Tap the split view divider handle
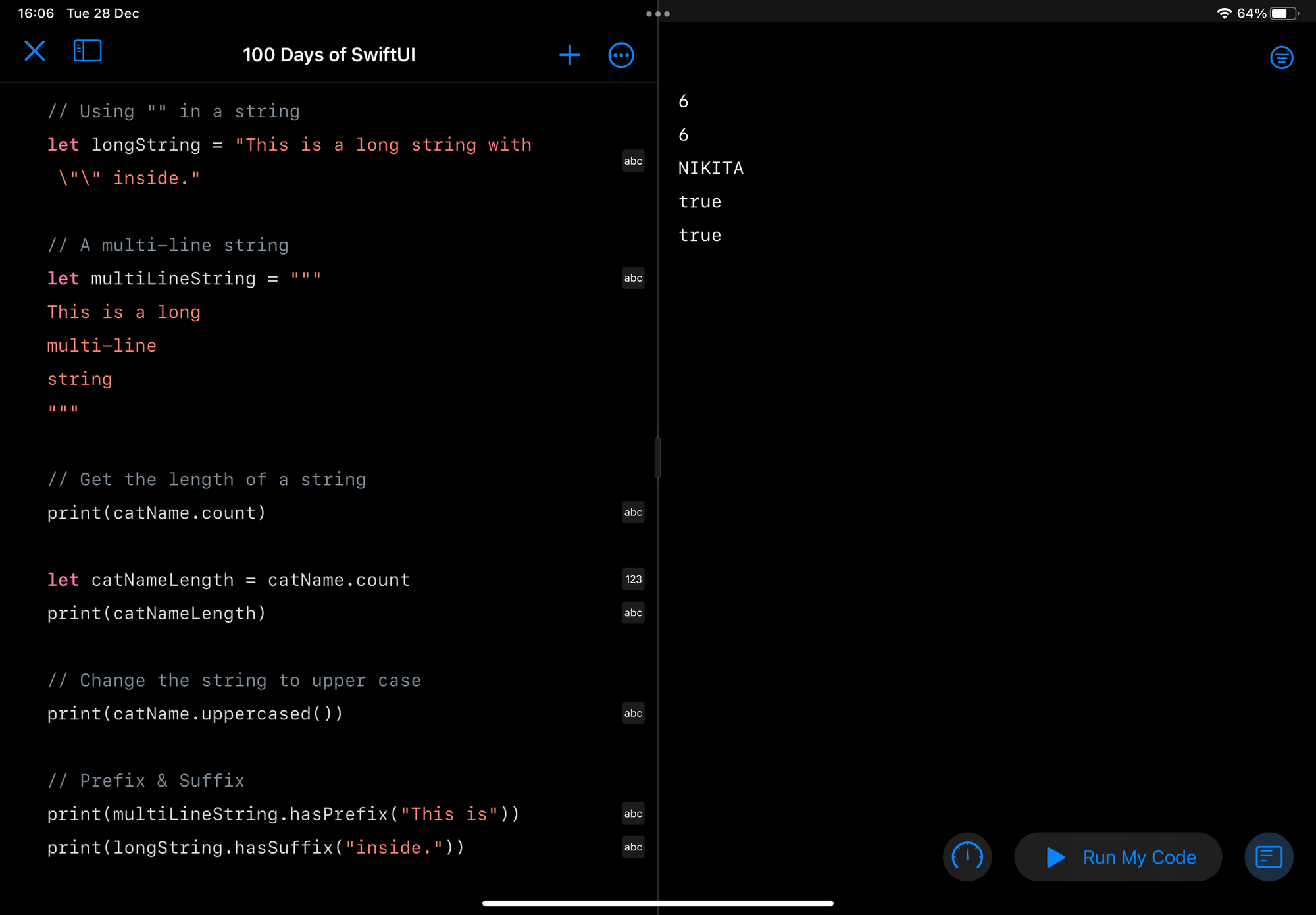The image size is (1316, 915). click(657, 457)
